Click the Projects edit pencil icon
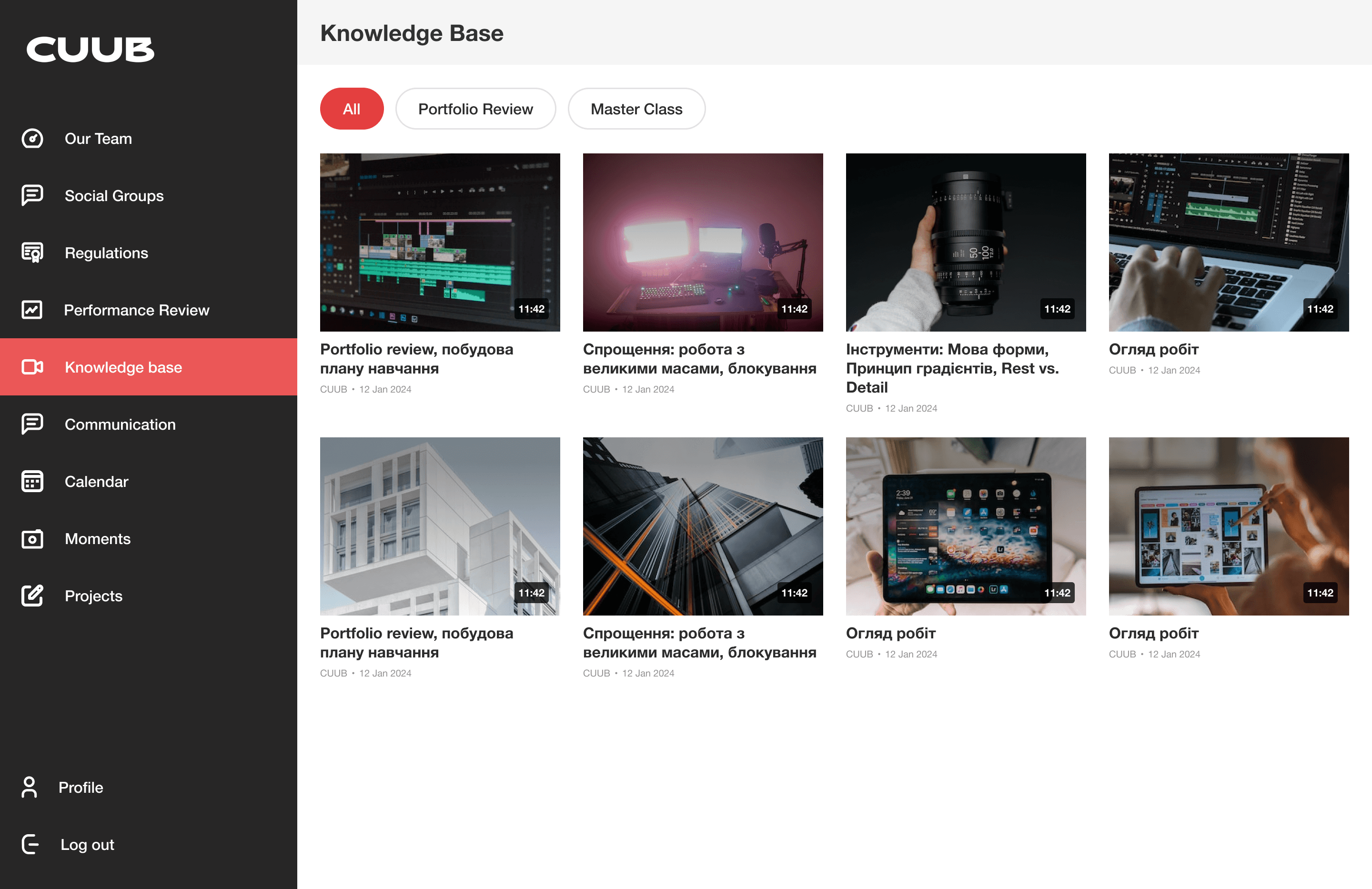The height and width of the screenshot is (889, 1372). (32, 596)
